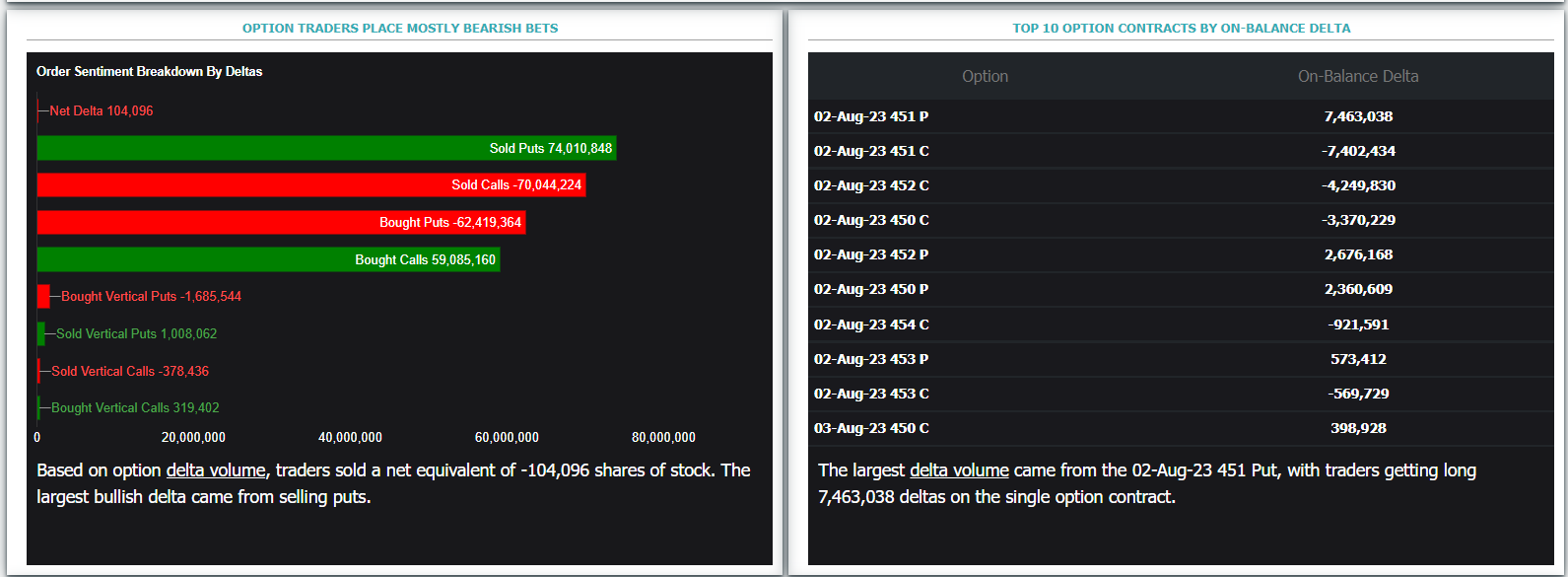Select the 02-Aug-23 452 C contract row
Image resolution: width=1568 pixels, height=577 pixels.
pos(1181,185)
